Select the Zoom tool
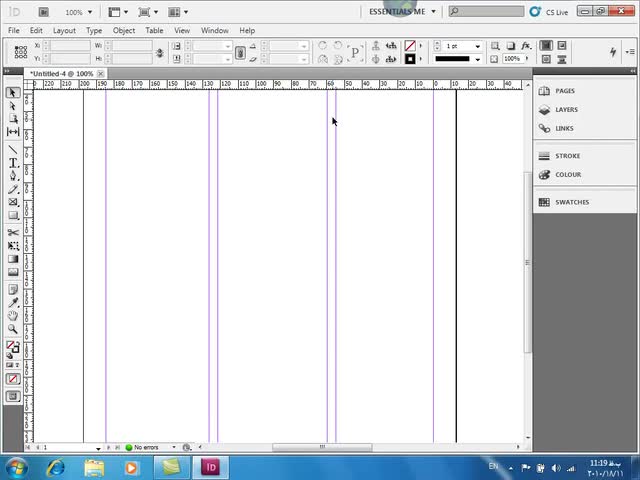The height and width of the screenshot is (480, 640). click(13, 329)
